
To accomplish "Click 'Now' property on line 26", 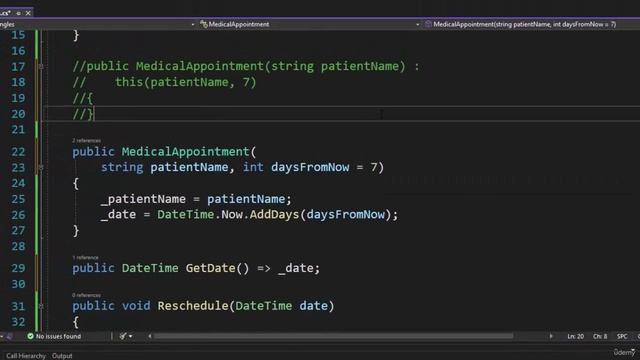I will tap(231, 215).
